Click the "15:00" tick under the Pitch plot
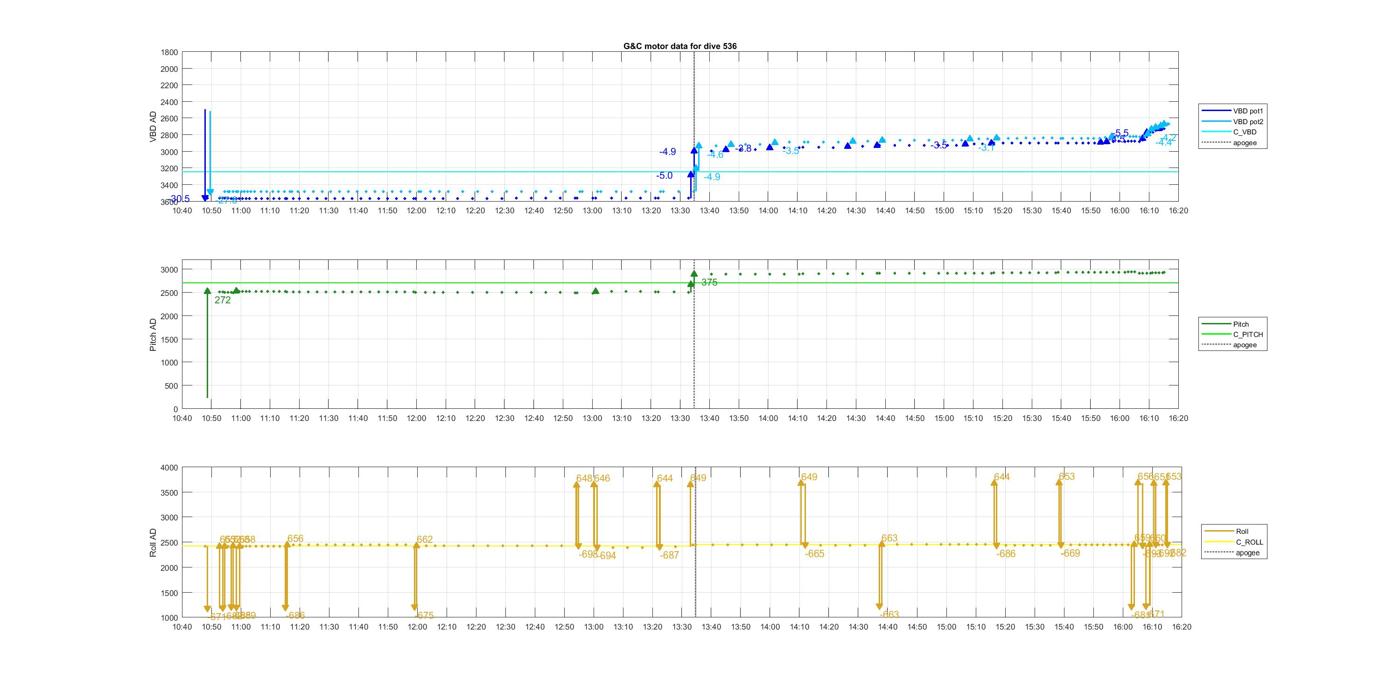Image resolution: width=1400 pixels, height=693 pixels. (x=945, y=419)
